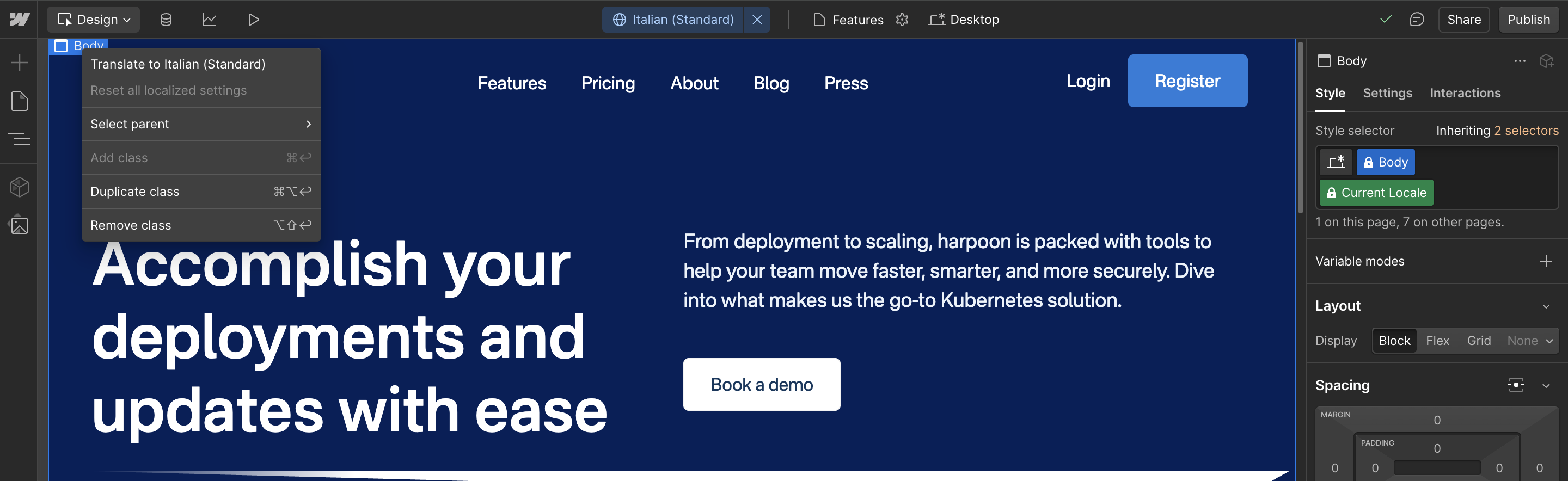Click the Share button
The width and height of the screenshot is (1568, 481).
tap(1464, 20)
